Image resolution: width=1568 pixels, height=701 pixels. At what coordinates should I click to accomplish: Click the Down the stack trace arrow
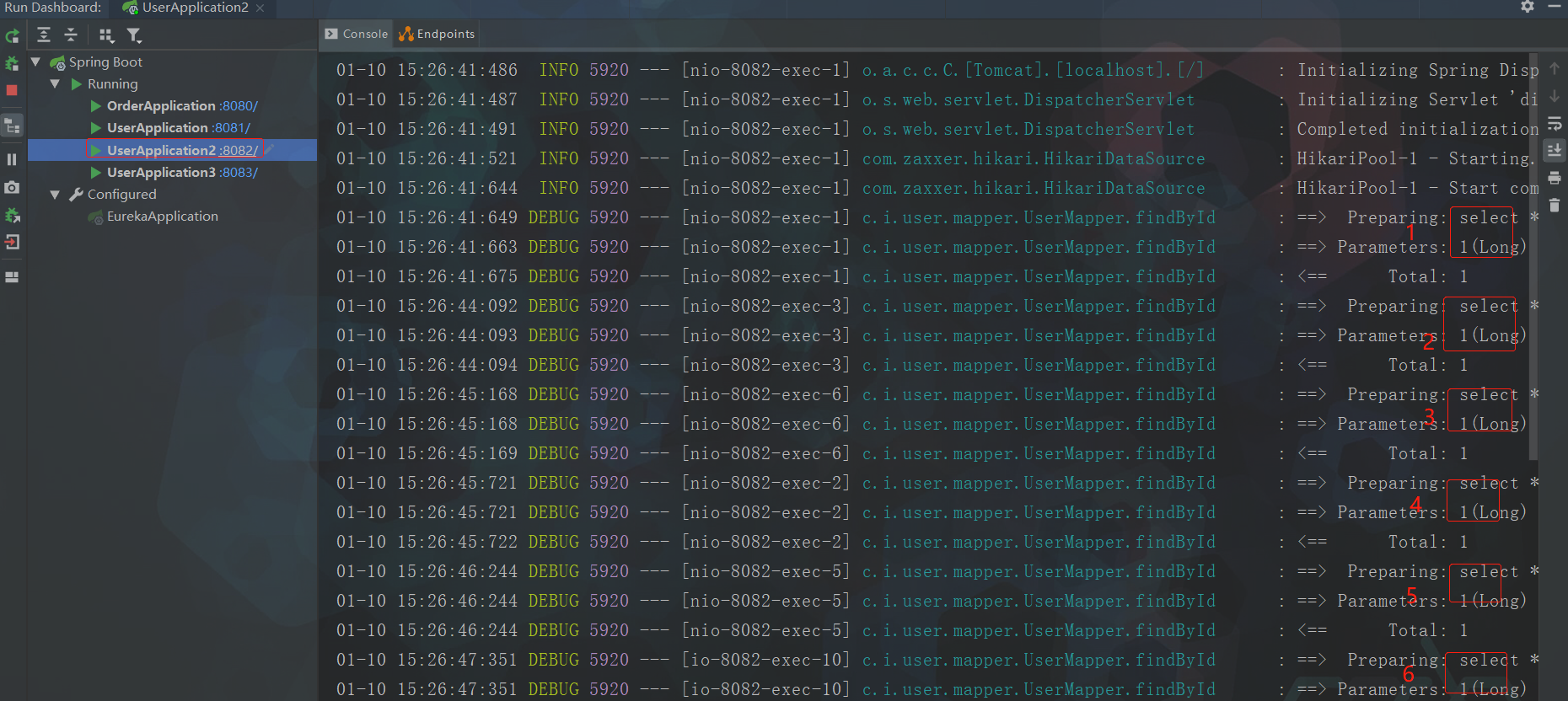click(x=1555, y=96)
